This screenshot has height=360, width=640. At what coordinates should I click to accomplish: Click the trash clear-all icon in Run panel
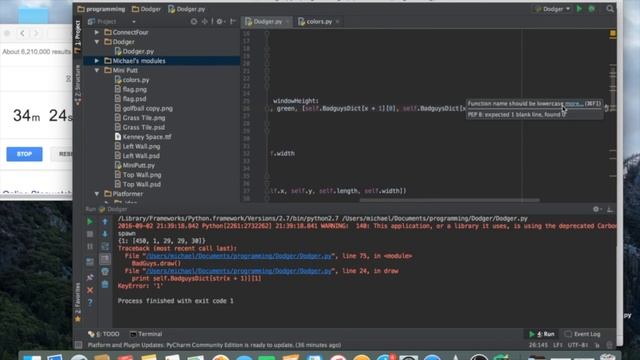(105, 284)
